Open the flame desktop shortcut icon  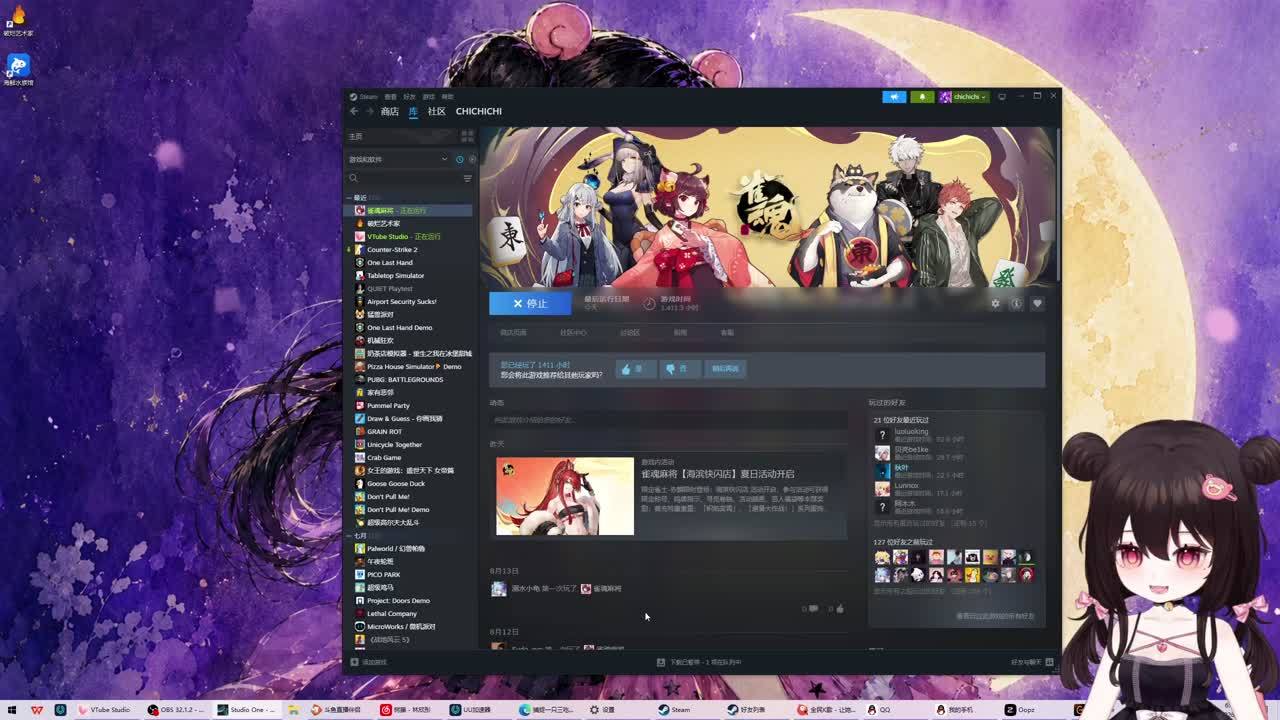(17, 21)
